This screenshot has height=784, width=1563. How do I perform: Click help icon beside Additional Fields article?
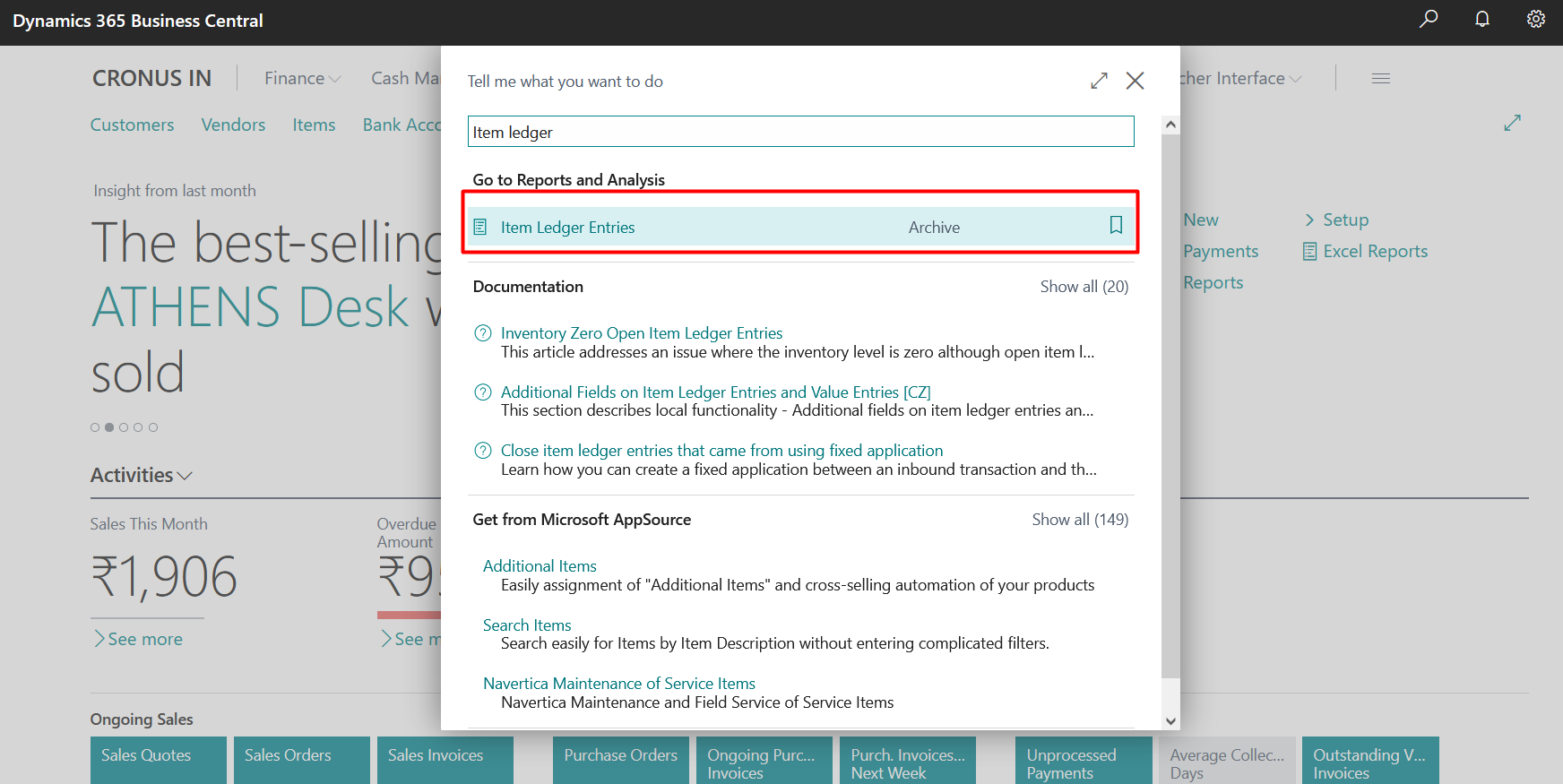[x=483, y=392]
